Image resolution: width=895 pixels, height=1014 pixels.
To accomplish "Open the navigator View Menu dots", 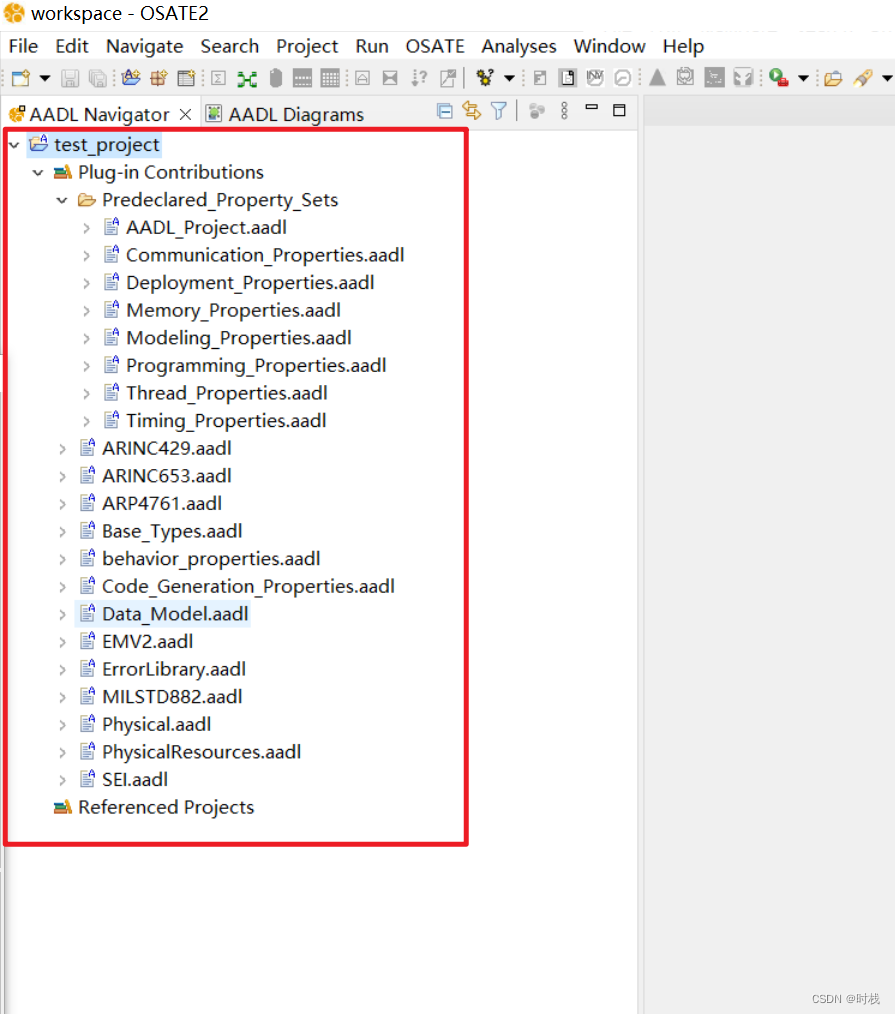I will click(x=565, y=111).
